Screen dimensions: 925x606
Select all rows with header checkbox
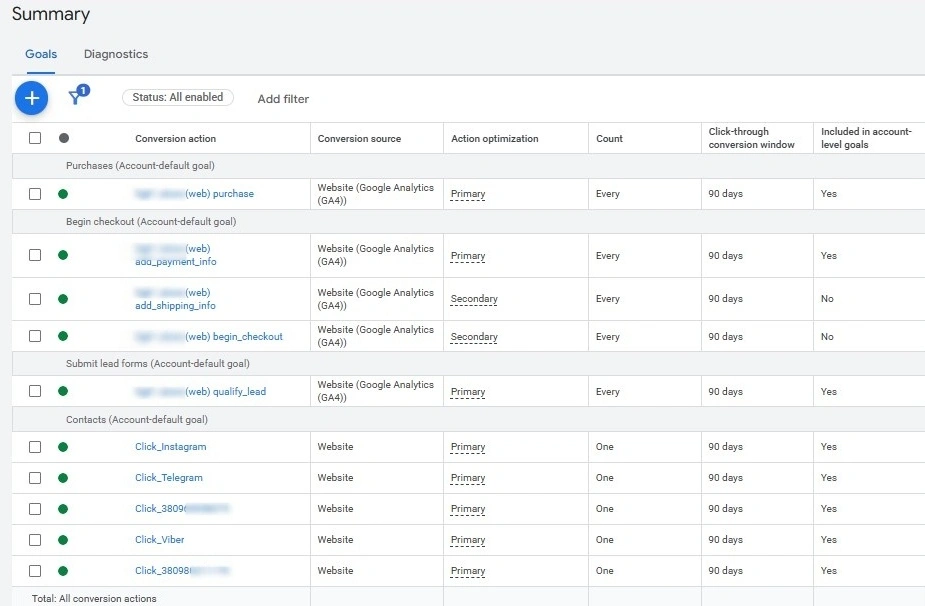[x=35, y=137]
